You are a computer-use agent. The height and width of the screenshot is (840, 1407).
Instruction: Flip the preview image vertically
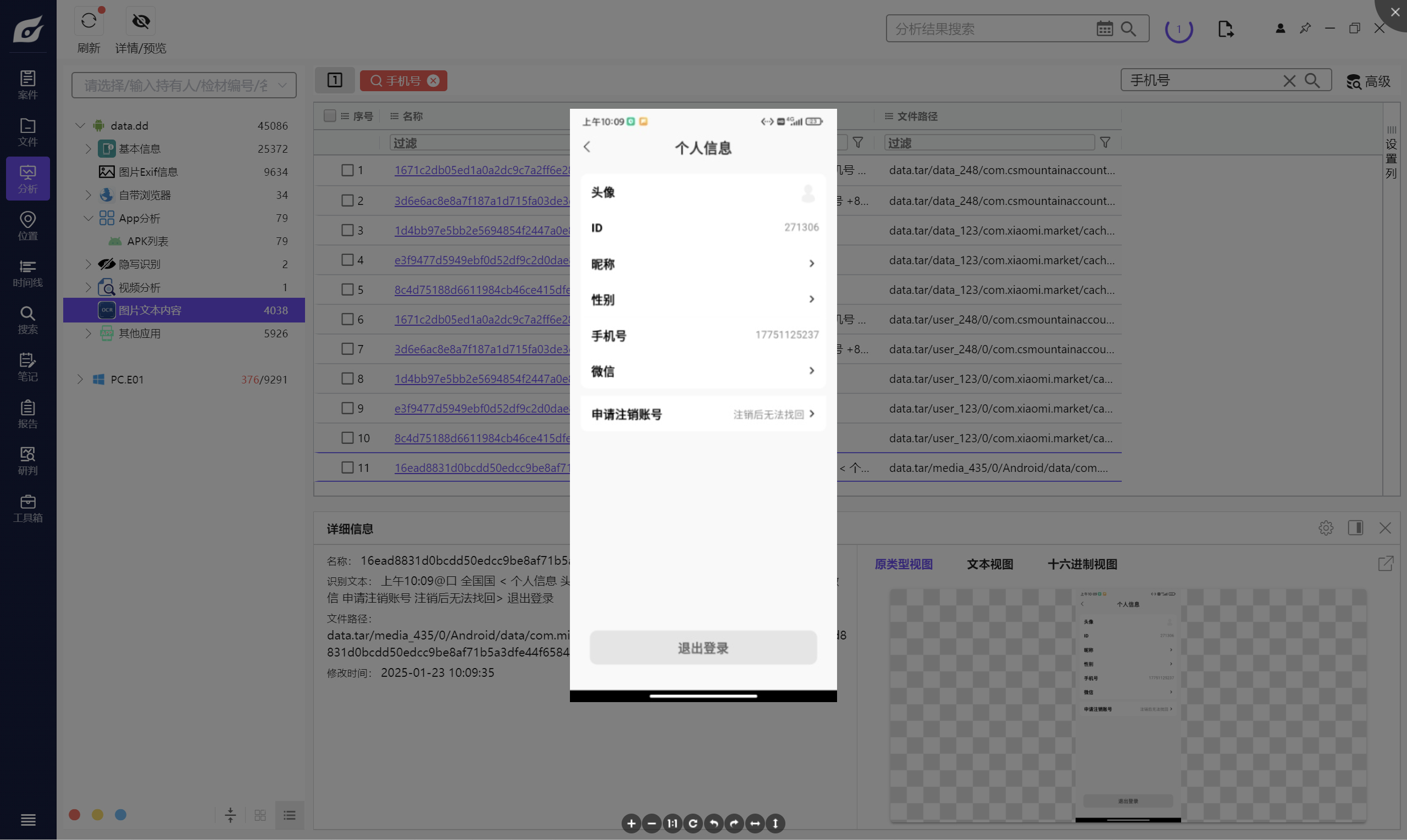click(x=775, y=824)
